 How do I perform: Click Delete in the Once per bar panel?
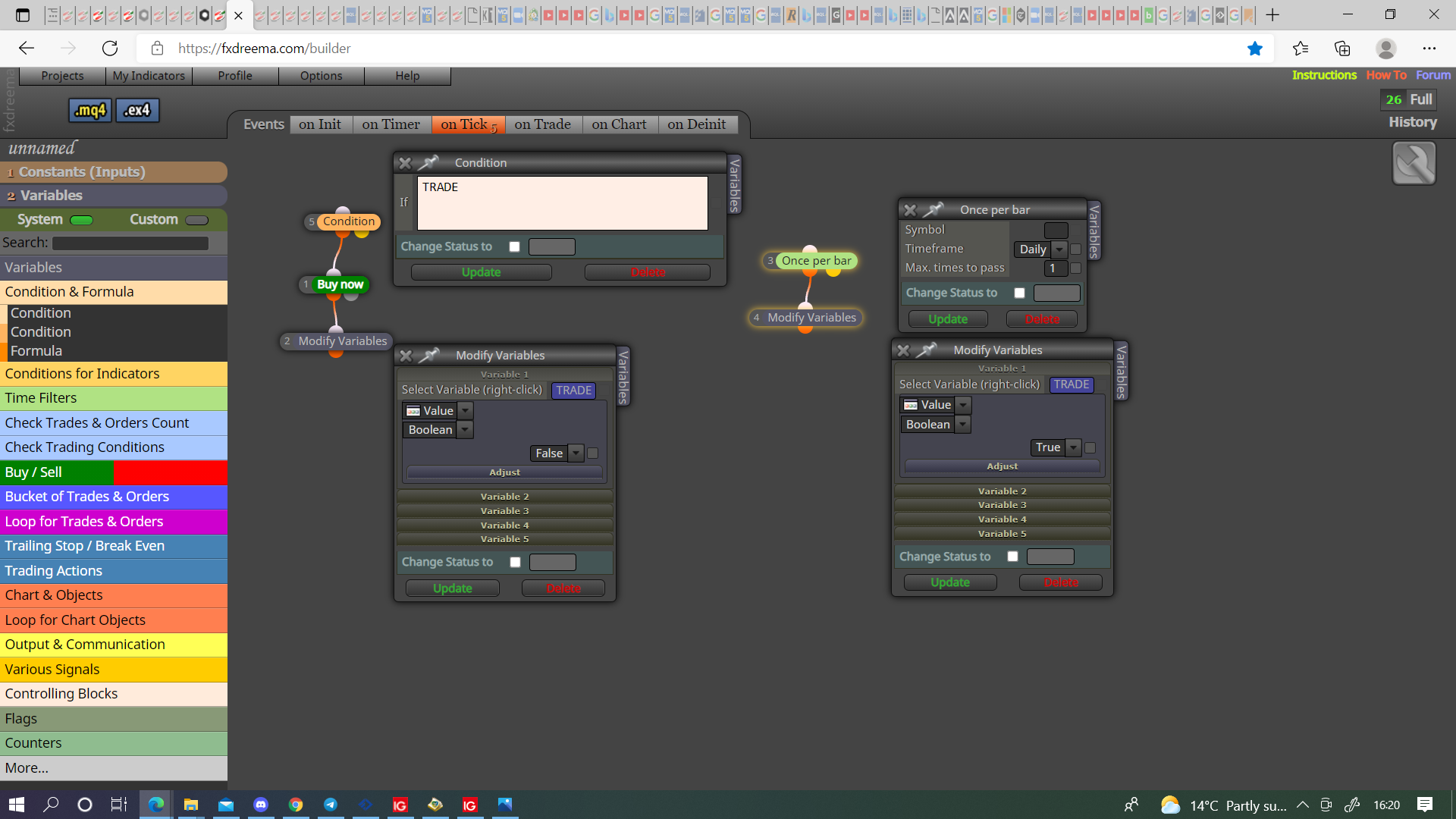coord(1042,319)
